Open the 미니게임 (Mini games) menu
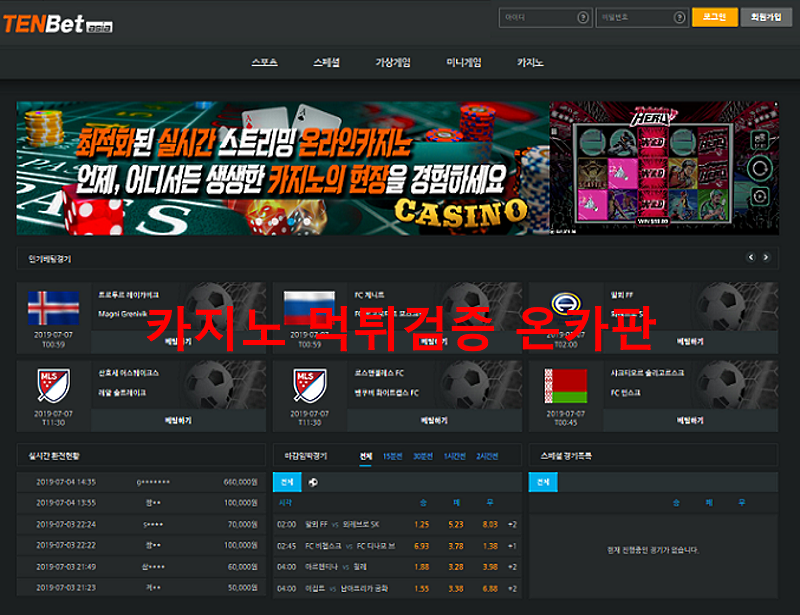Image resolution: width=800 pixels, height=615 pixels. 464,62
